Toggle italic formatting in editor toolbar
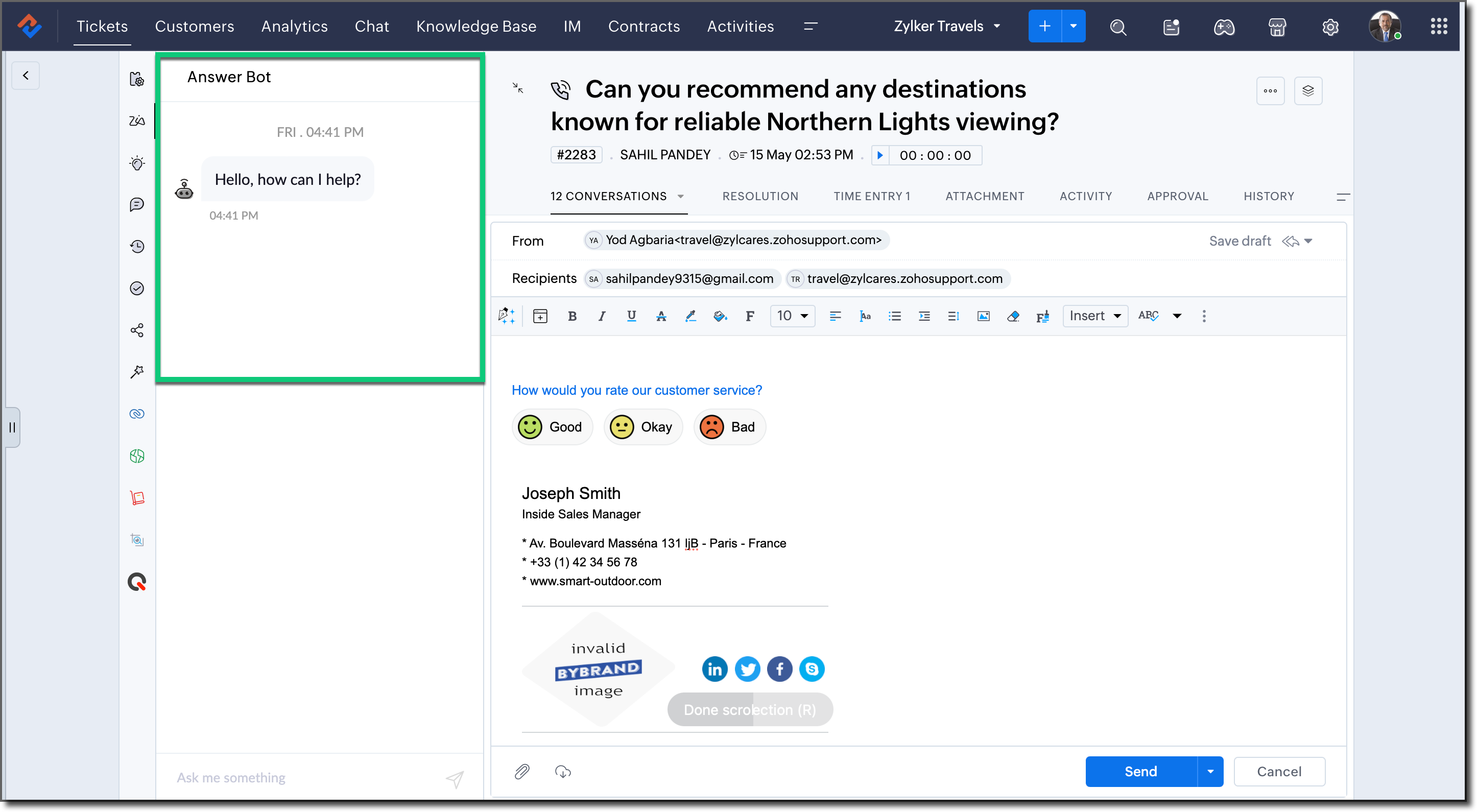This screenshot has height=812, width=1477. 602,316
